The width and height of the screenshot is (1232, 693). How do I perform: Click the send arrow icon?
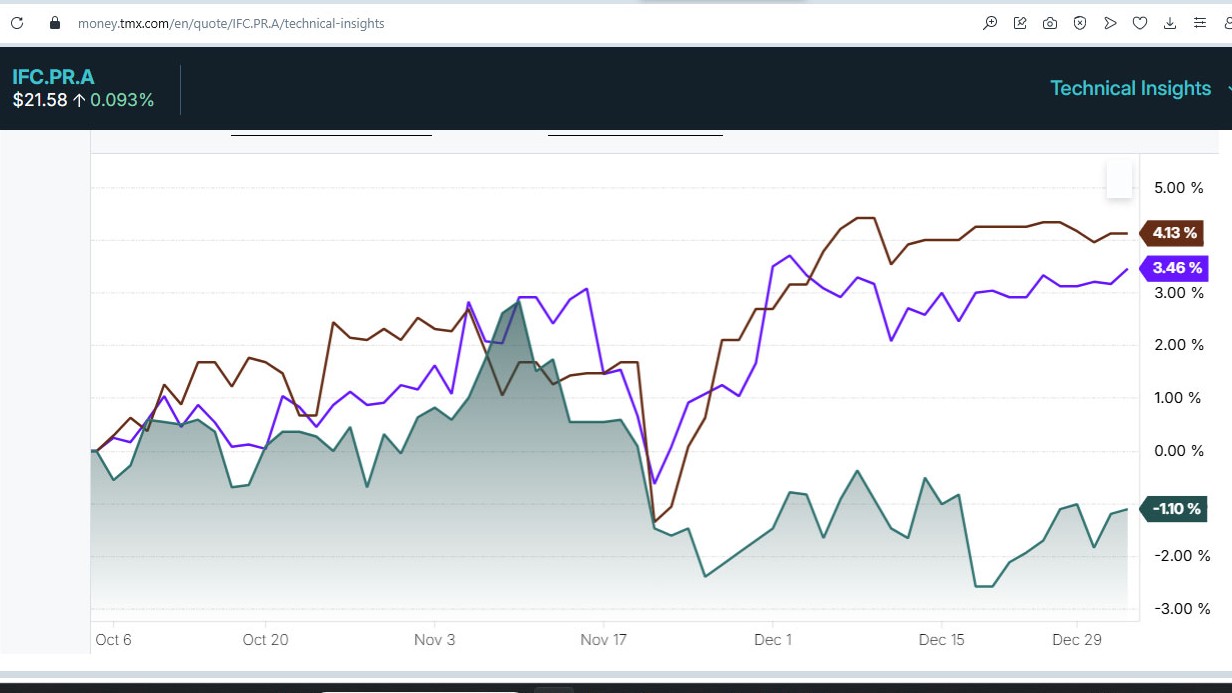1110,23
